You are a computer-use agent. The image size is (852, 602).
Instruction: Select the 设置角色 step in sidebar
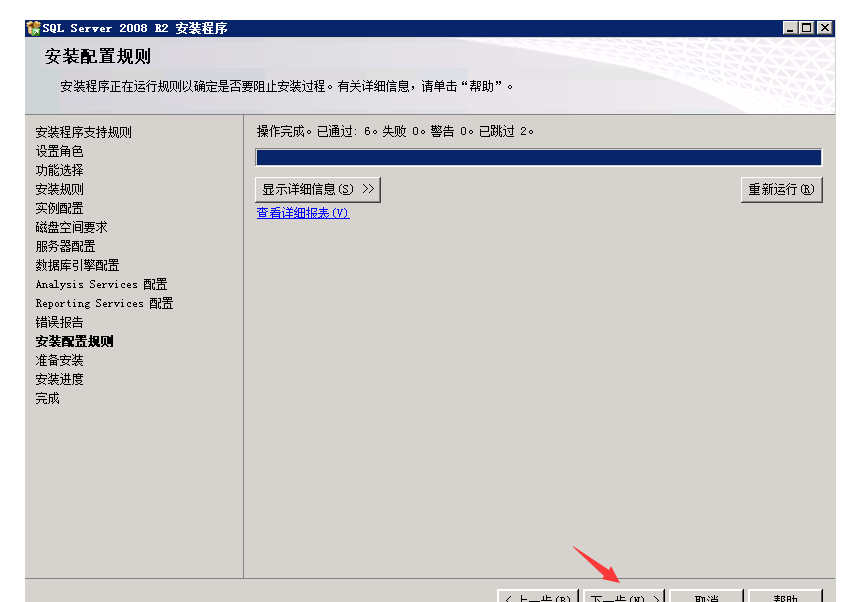tap(59, 151)
